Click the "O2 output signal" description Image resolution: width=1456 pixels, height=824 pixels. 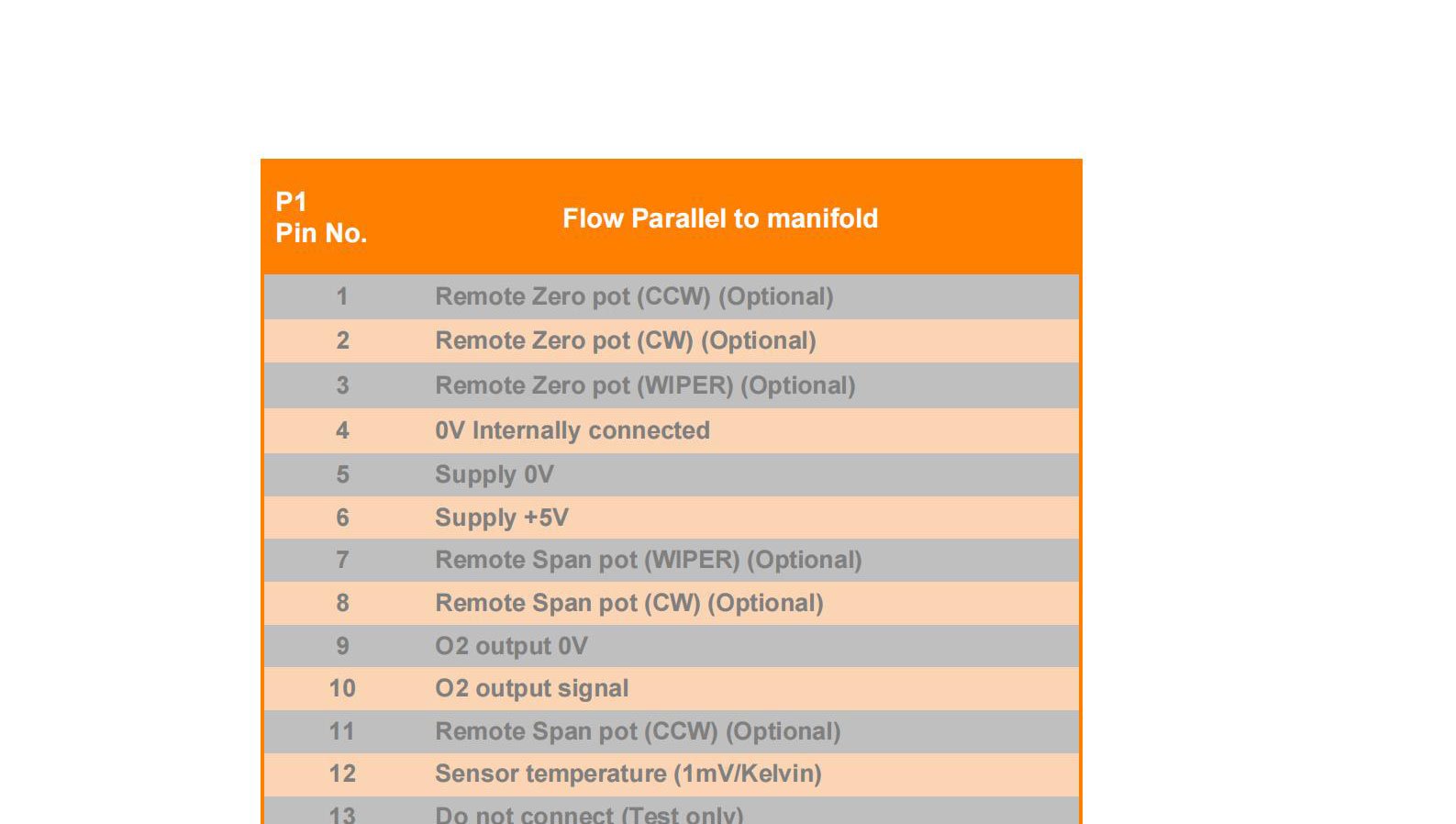[x=531, y=688]
